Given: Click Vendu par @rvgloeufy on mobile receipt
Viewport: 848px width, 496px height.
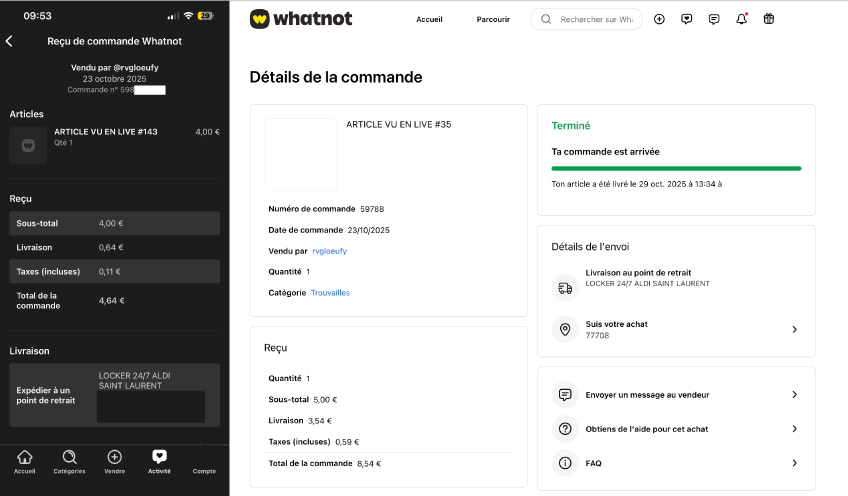Looking at the screenshot, I should [x=115, y=68].
